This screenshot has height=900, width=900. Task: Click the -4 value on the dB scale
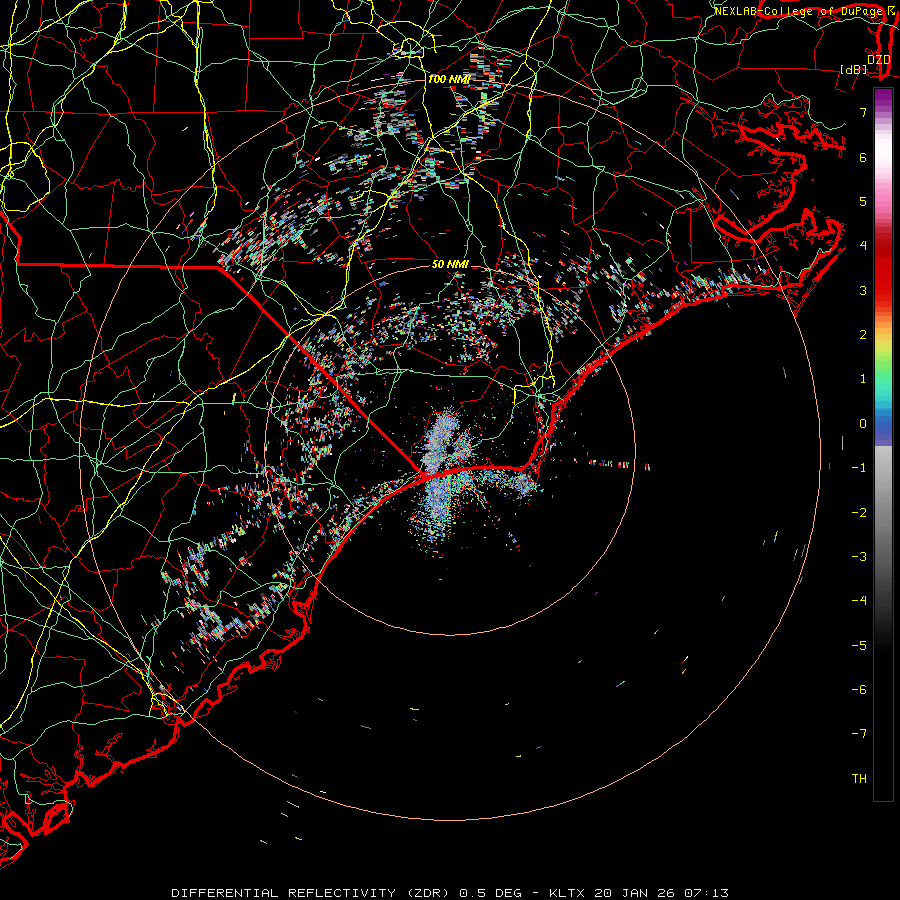[x=859, y=601]
